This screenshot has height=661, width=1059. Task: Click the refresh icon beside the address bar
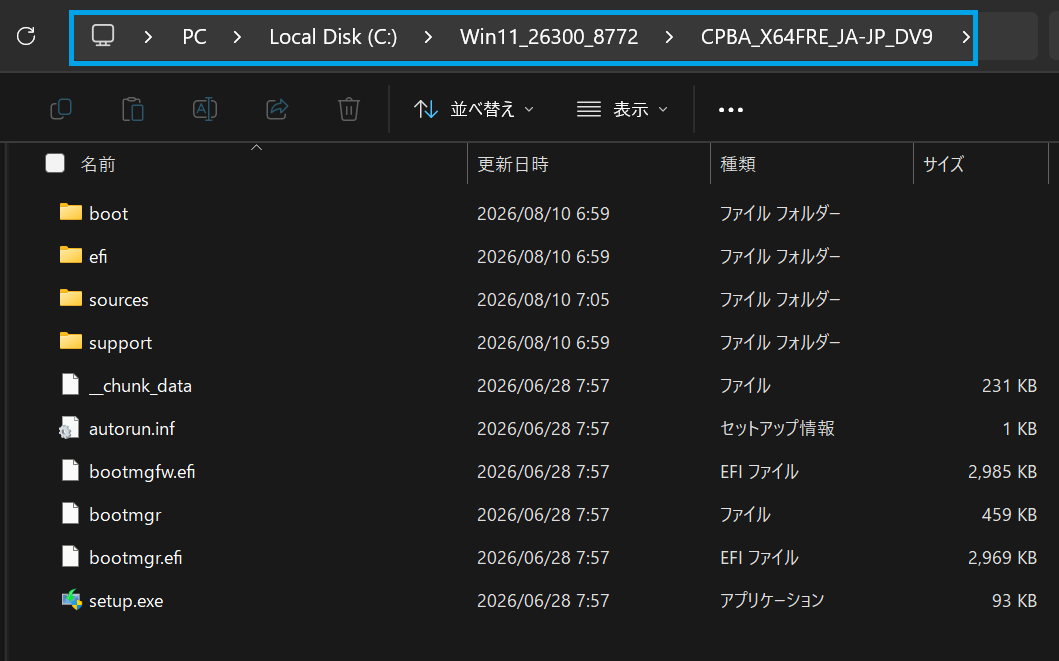click(26, 36)
